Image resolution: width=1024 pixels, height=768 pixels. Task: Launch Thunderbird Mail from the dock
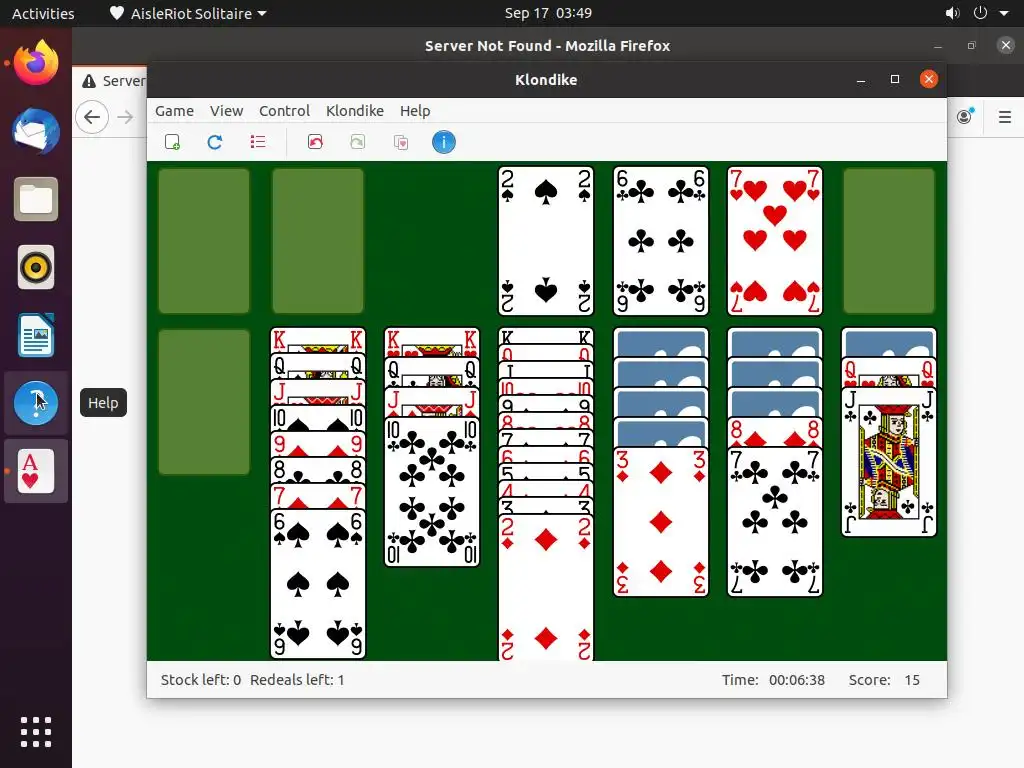coord(36,131)
